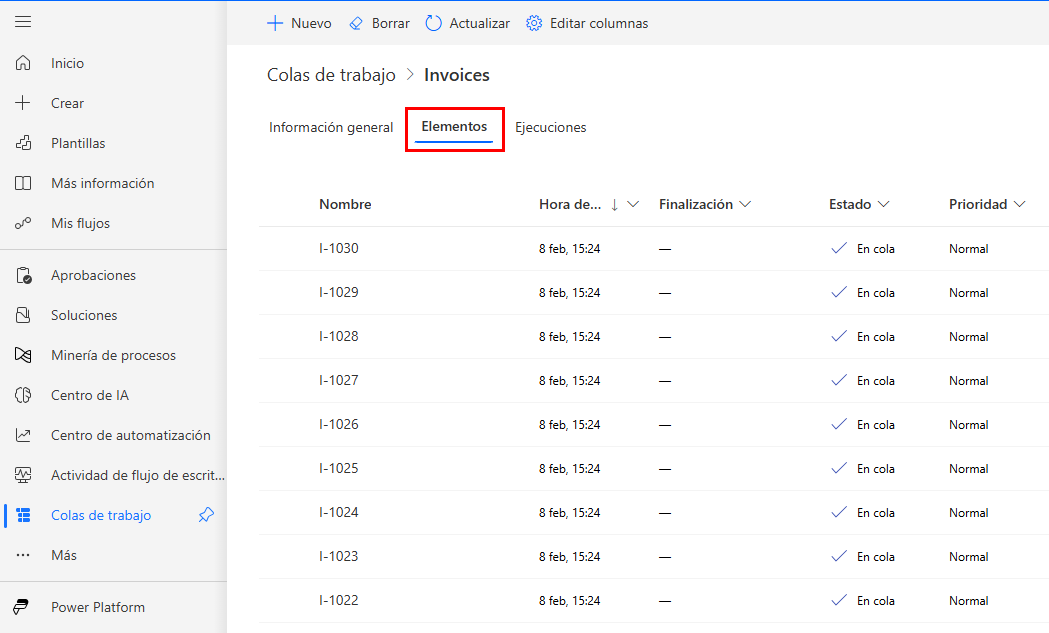Viewport: 1049px width, 633px height.
Task: Click the checkmark status icon for I-1030
Action: [839, 248]
